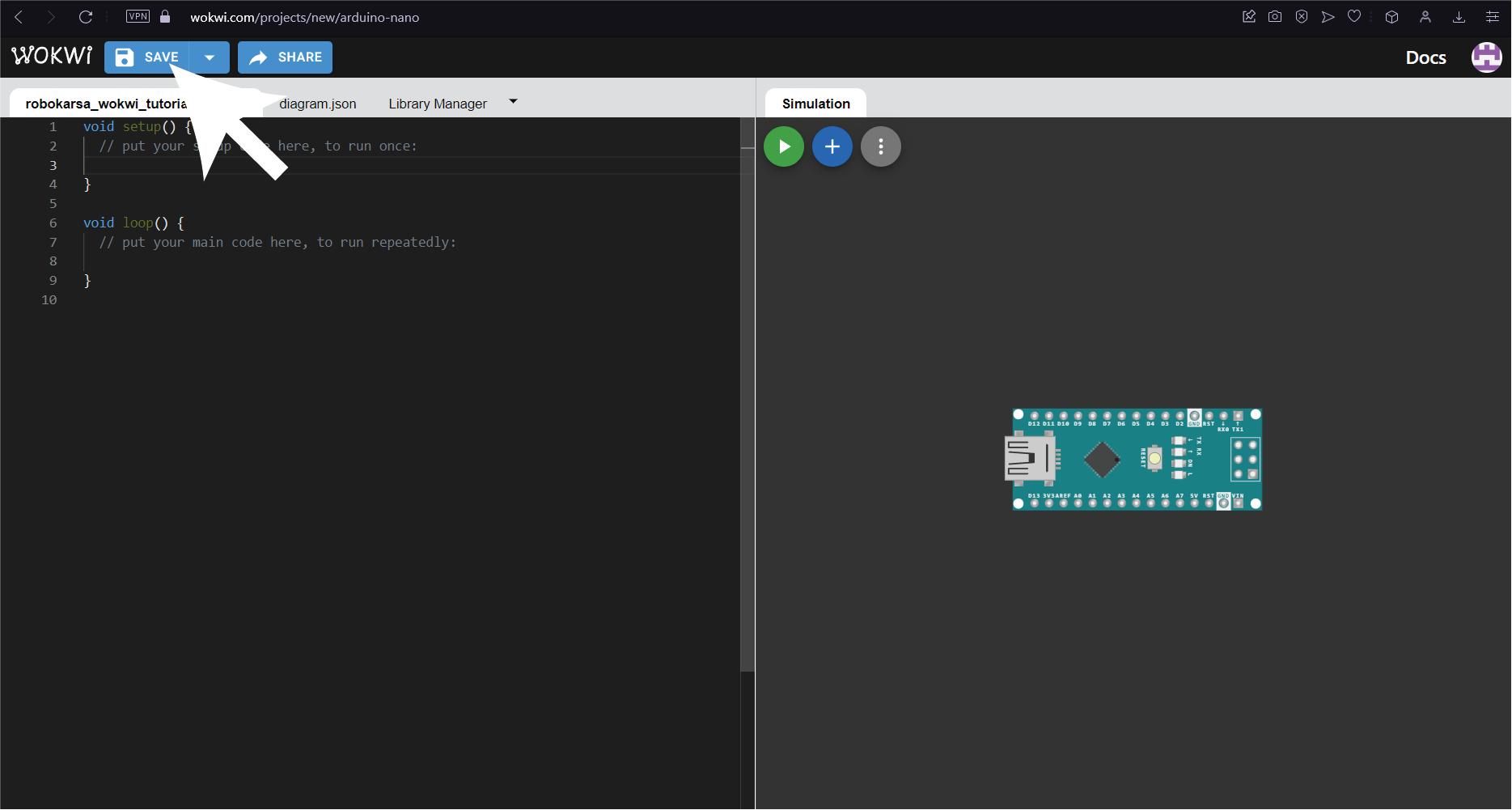Add a new part with blue plus button
The width and height of the screenshot is (1512, 810).
point(832,146)
